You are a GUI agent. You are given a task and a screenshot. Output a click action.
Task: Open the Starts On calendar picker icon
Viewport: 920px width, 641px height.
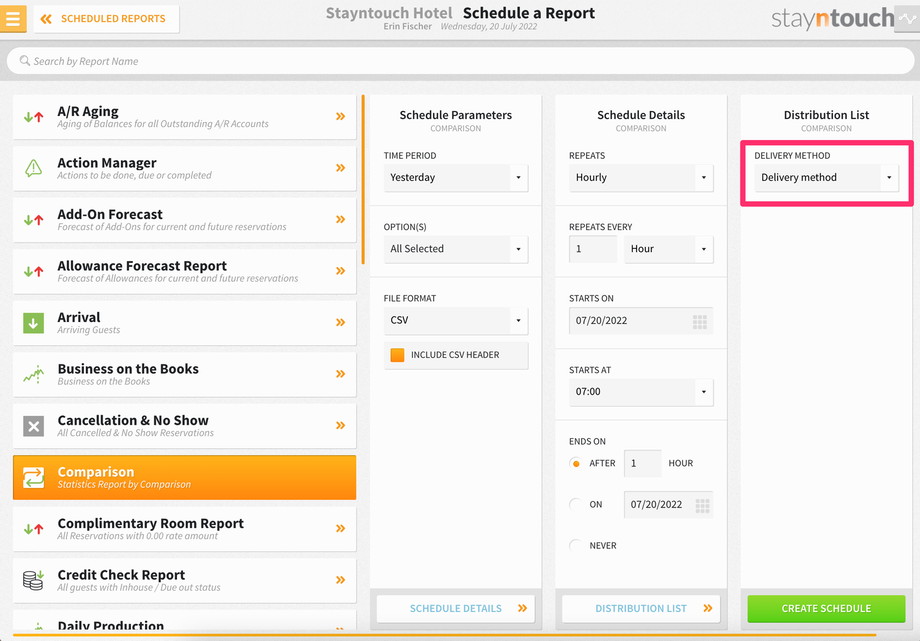point(700,321)
